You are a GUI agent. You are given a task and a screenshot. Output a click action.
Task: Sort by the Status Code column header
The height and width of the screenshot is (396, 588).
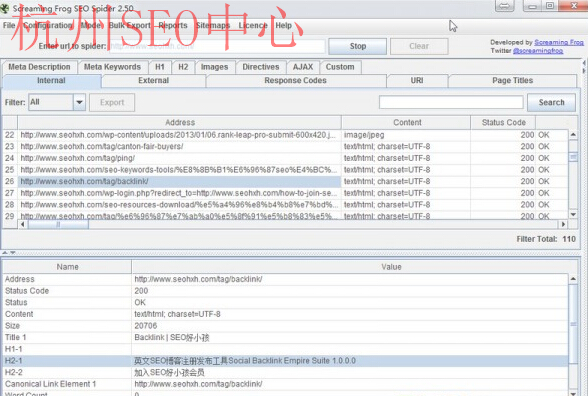[503, 123]
